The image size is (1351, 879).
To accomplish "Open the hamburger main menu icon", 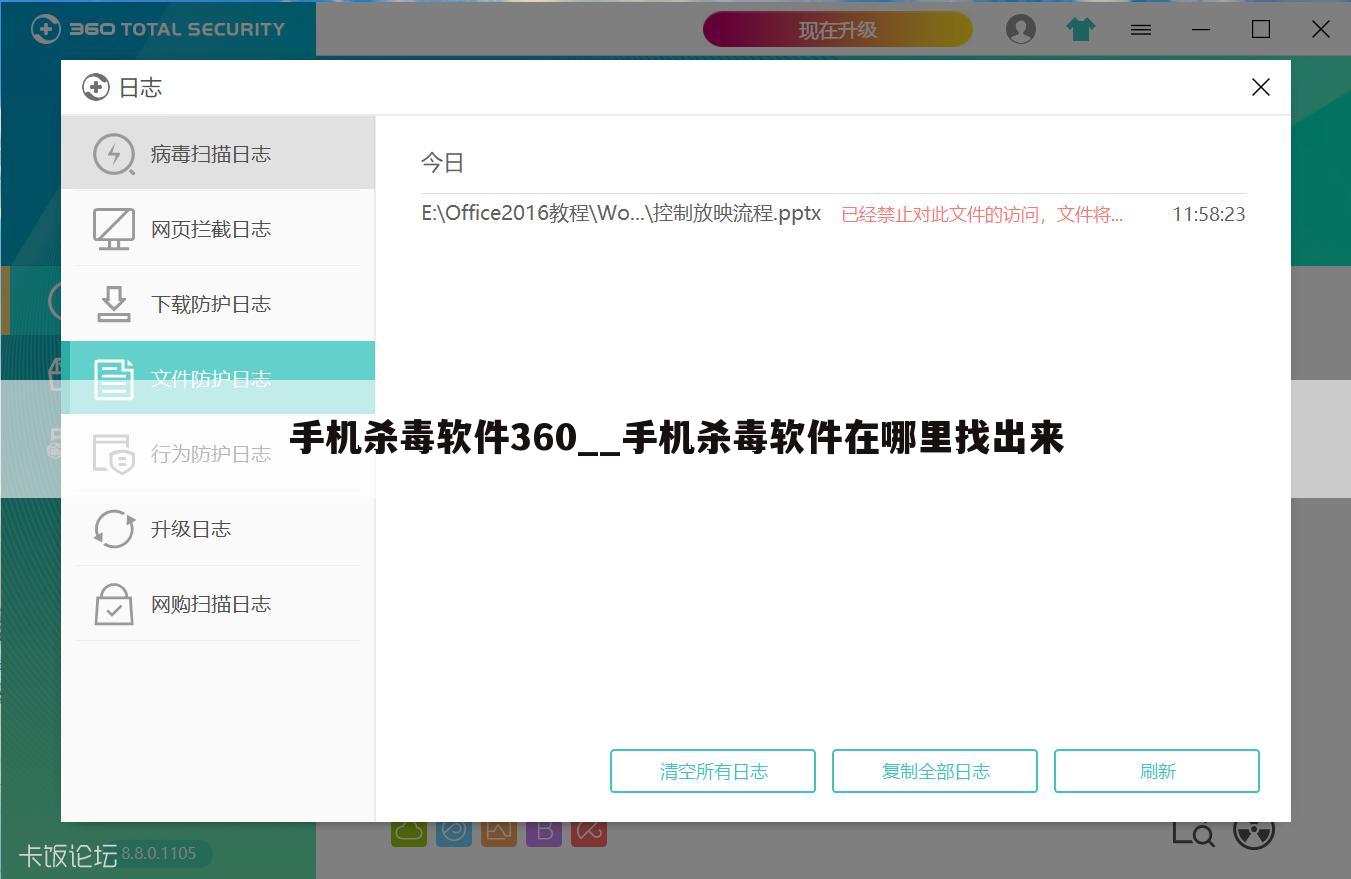I will (x=1141, y=30).
